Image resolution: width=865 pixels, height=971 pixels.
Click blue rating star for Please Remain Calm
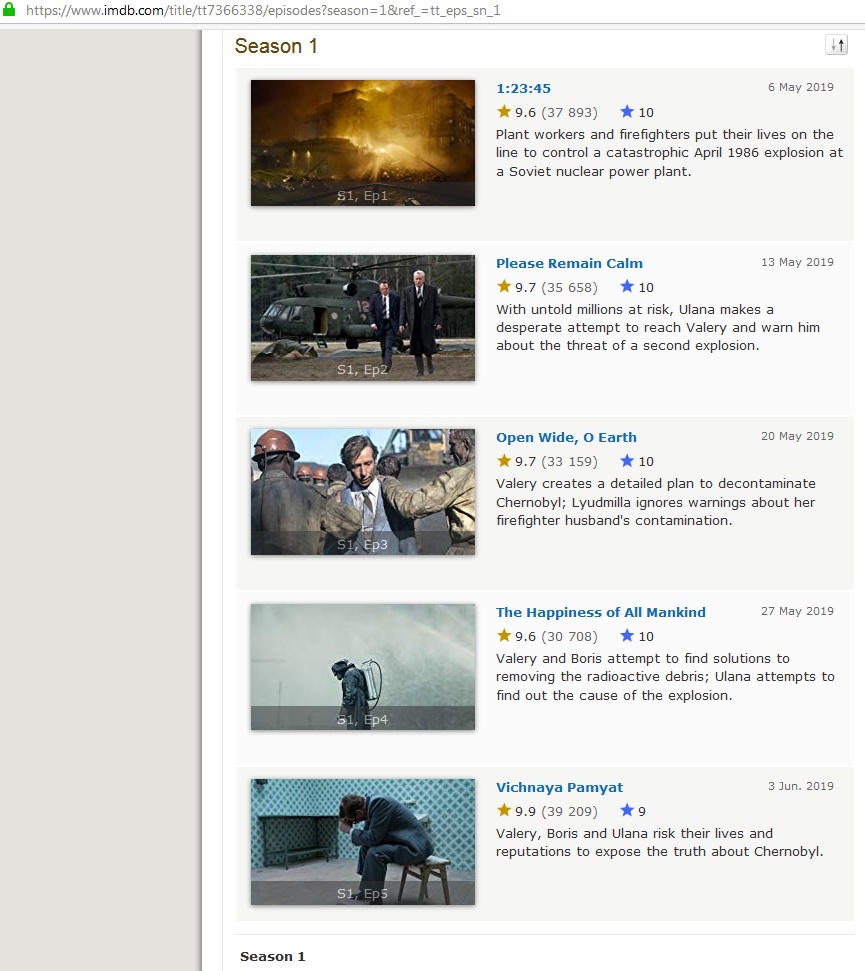tap(627, 287)
